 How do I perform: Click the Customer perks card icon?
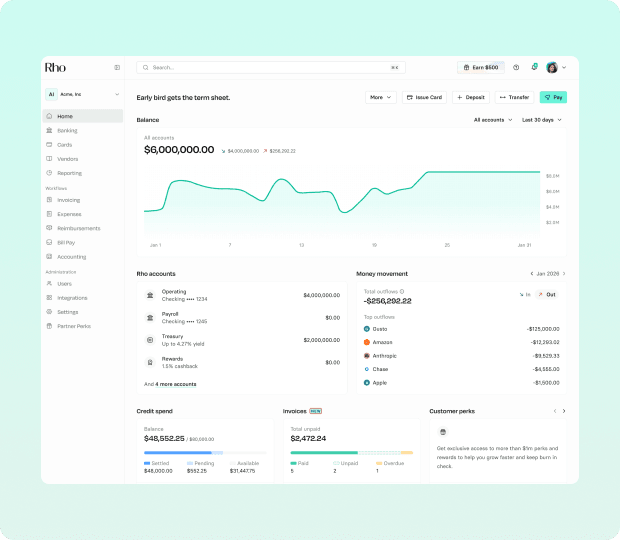[443, 432]
